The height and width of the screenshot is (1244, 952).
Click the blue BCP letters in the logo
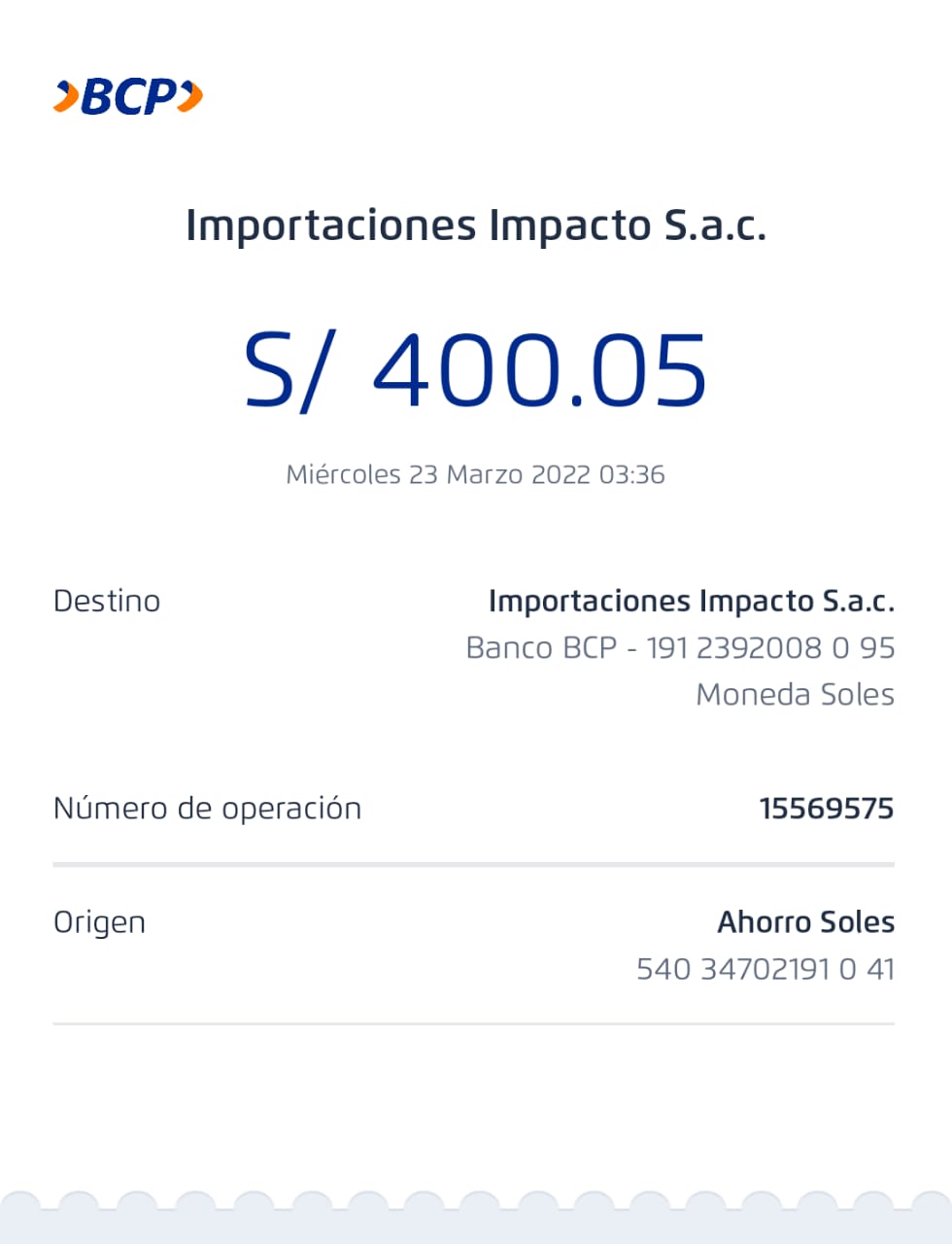click(129, 97)
